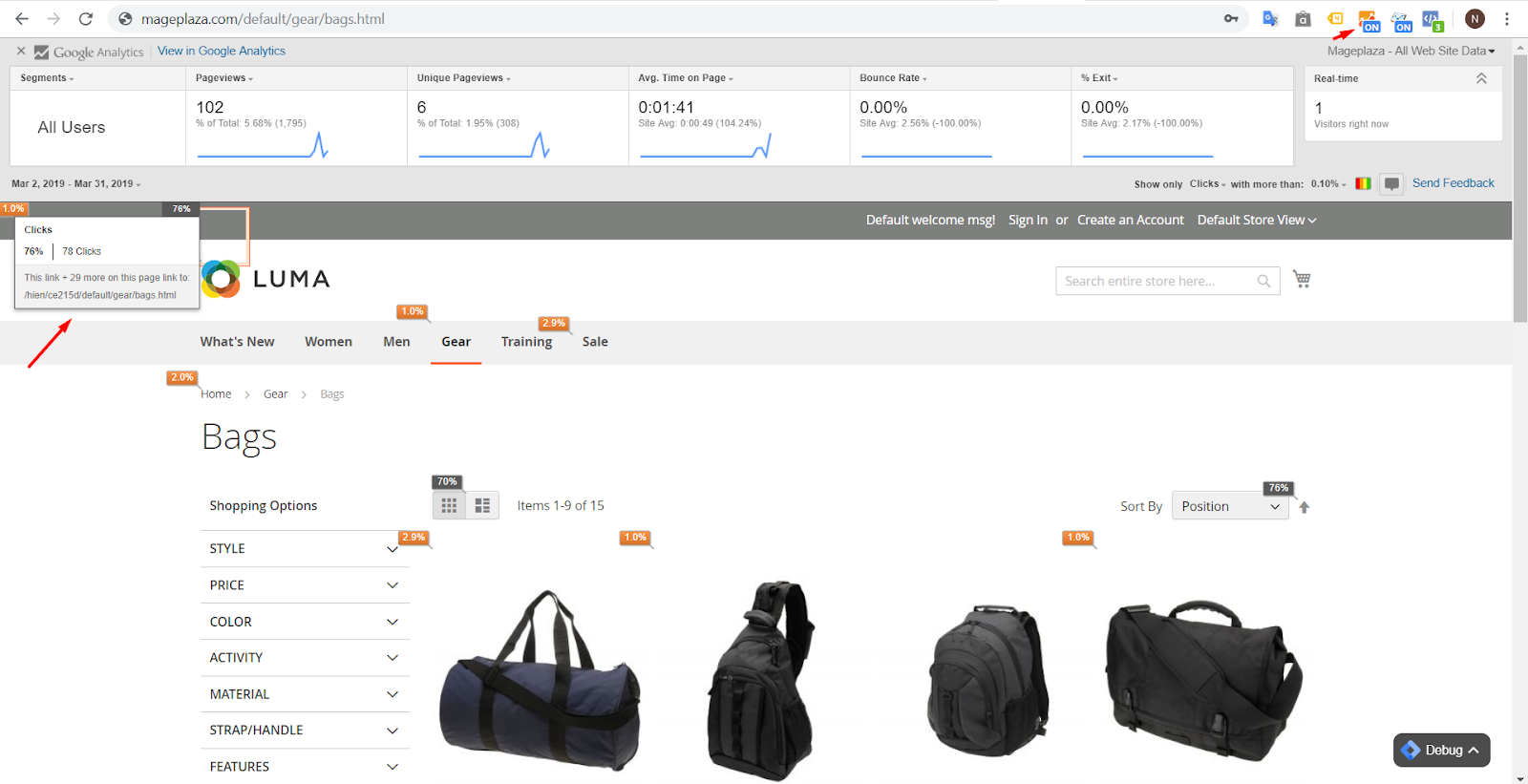Viewport: 1528px width, 784px height.
Task: Select Women in navigation menu
Action: click(x=329, y=342)
